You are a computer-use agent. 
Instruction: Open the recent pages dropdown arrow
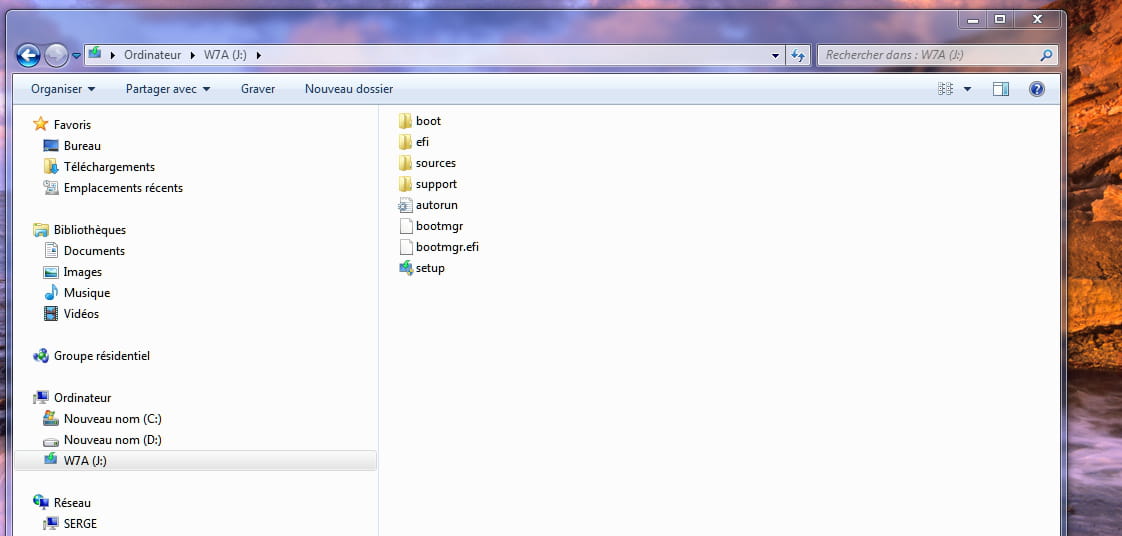tap(77, 56)
